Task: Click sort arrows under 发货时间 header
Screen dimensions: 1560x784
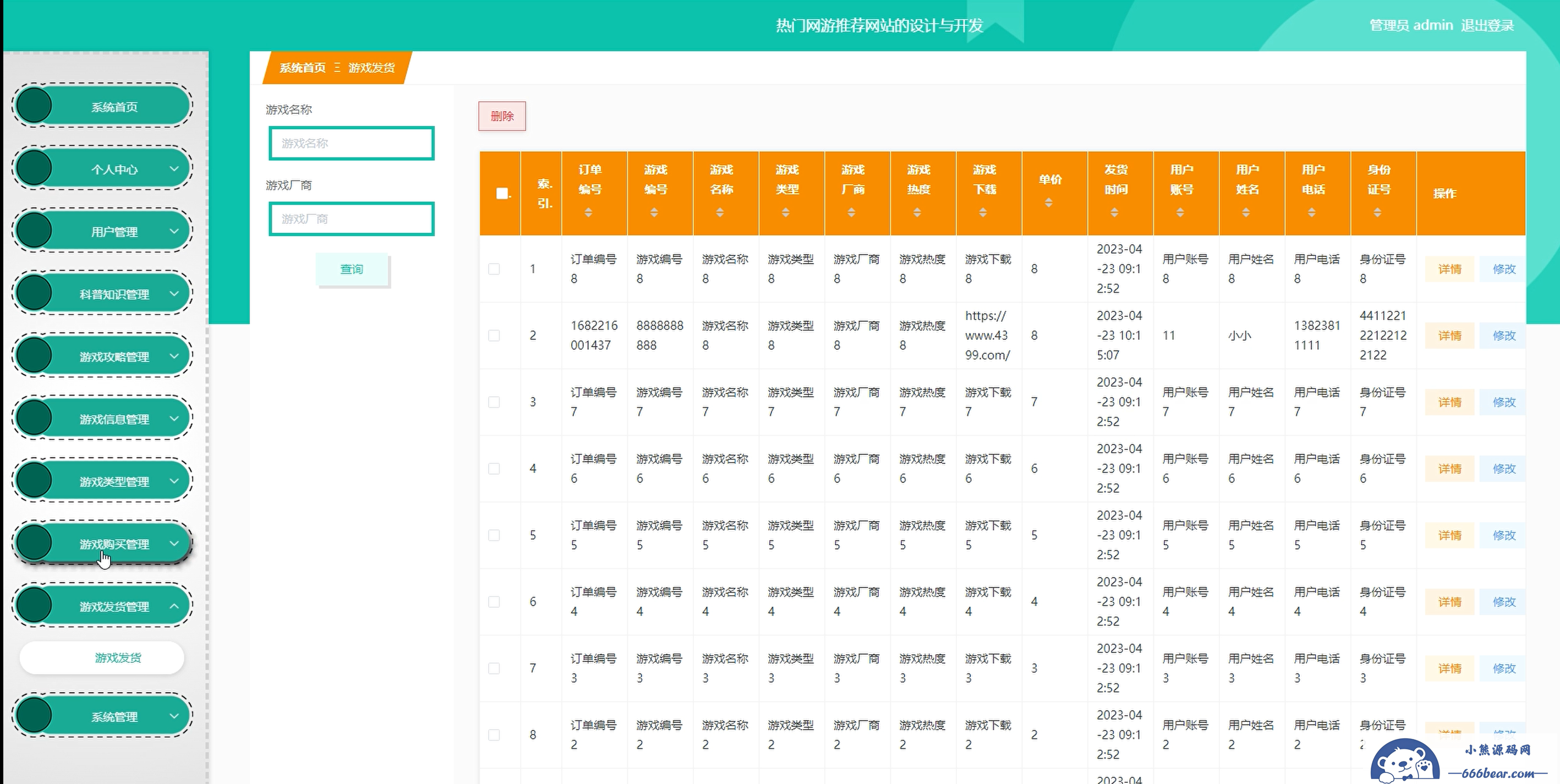Action: (1114, 212)
